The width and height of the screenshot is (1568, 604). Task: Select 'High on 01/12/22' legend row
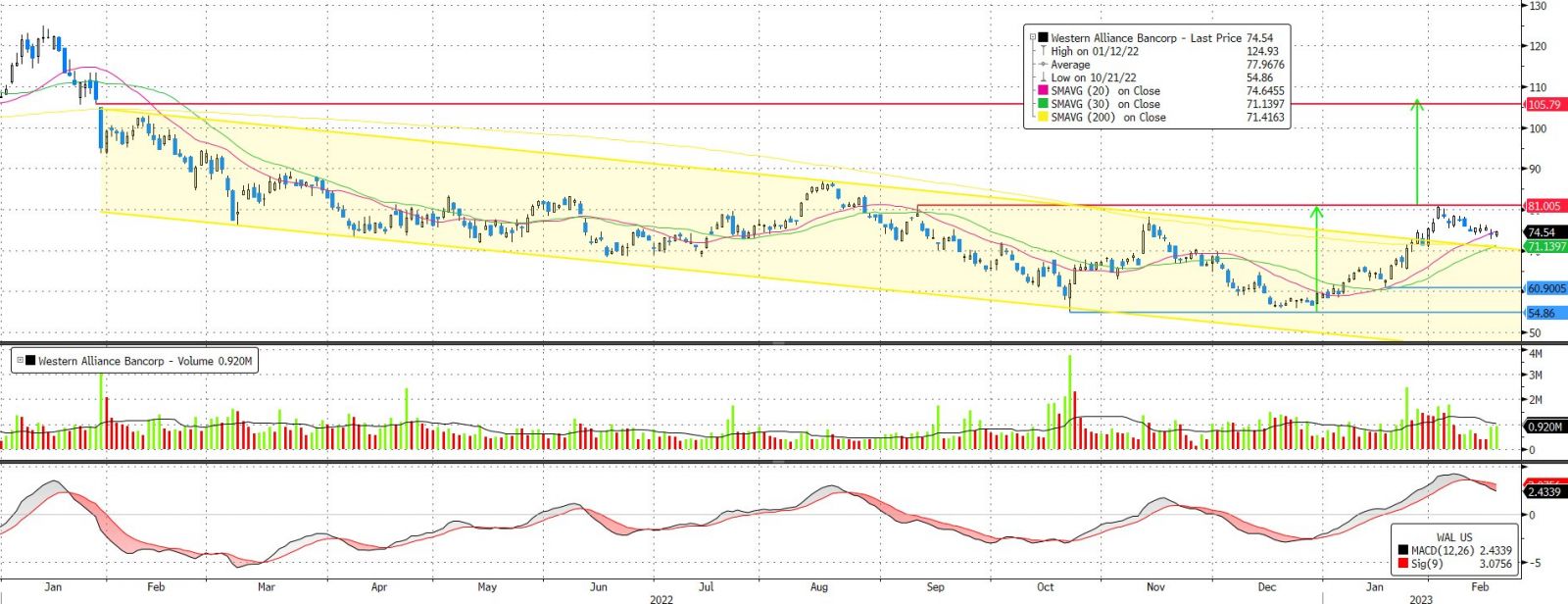pyautogui.click(x=1095, y=51)
